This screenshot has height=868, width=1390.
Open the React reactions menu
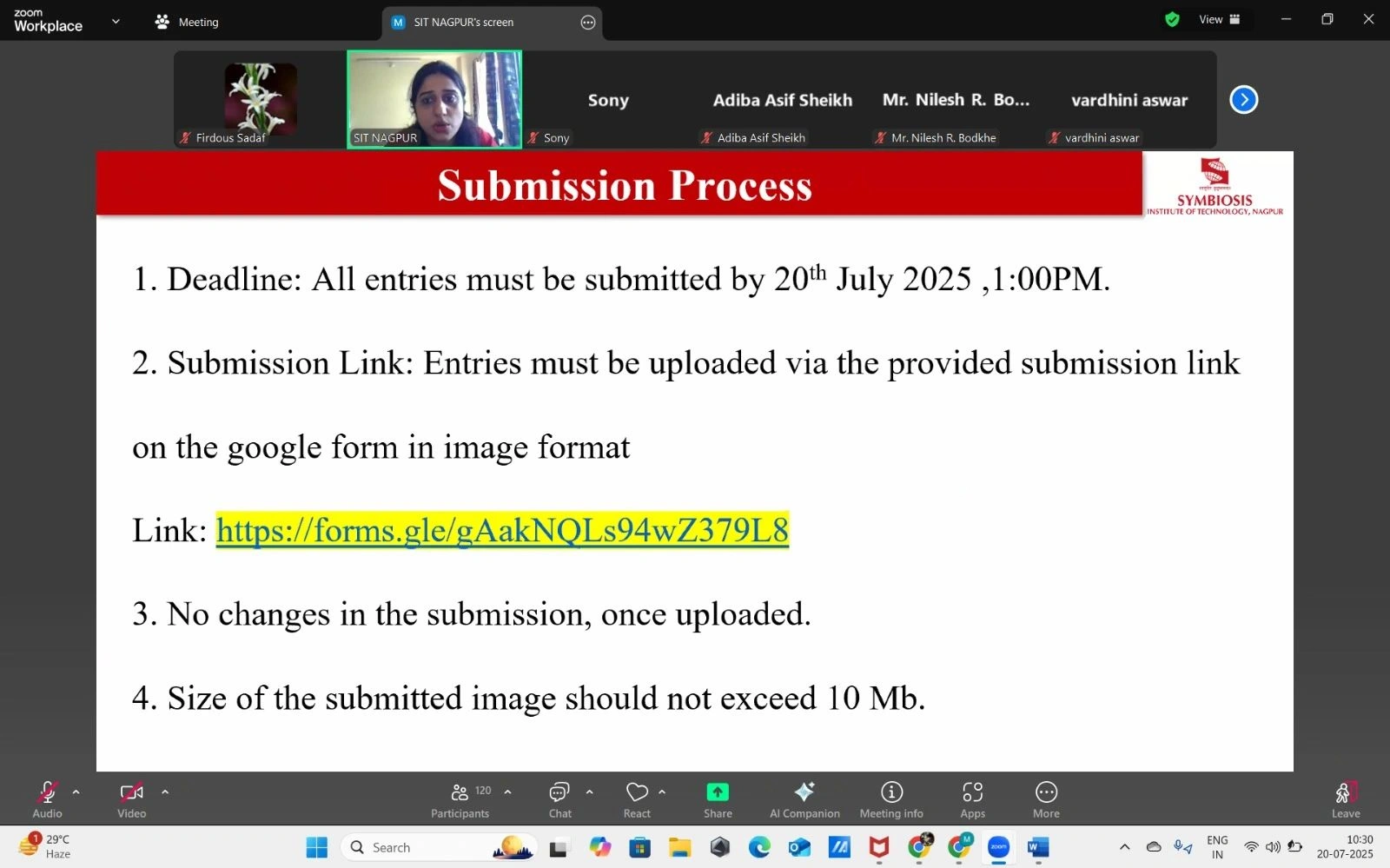pyautogui.click(x=635, y=792)
